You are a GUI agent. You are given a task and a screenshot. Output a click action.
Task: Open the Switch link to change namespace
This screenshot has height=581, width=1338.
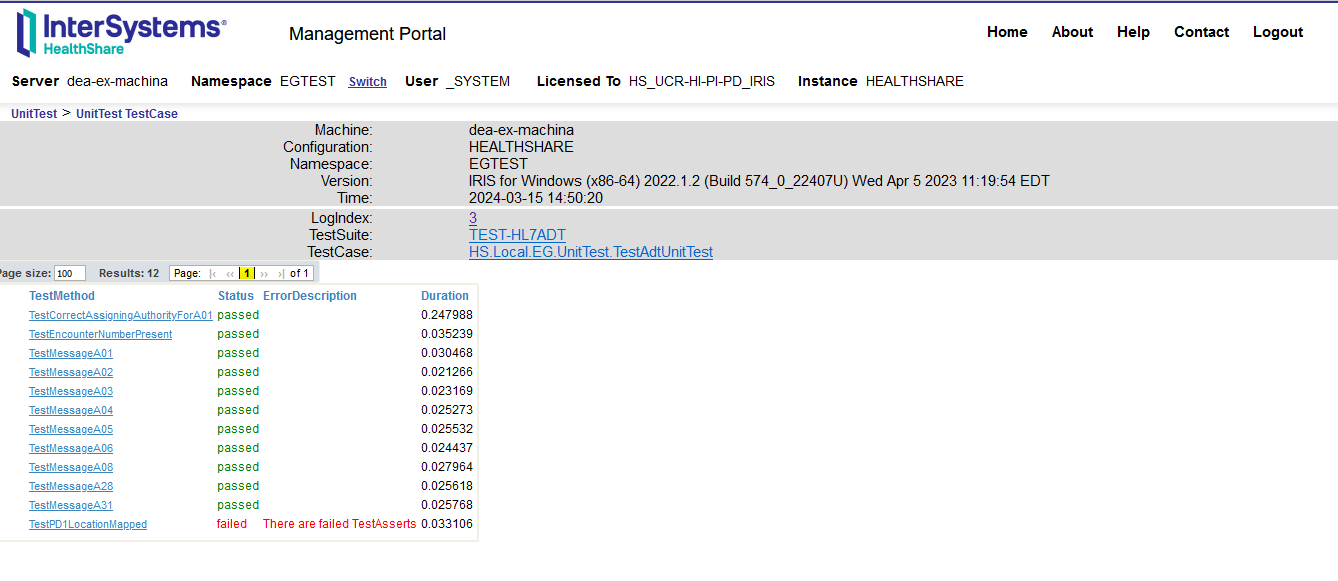coord(367,81)
